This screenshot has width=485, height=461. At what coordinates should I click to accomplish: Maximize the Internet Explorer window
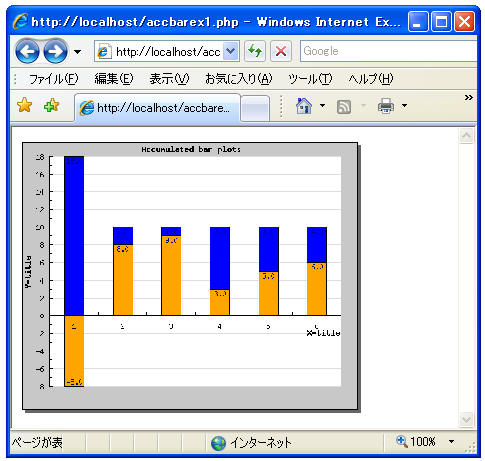pos(441,22)
